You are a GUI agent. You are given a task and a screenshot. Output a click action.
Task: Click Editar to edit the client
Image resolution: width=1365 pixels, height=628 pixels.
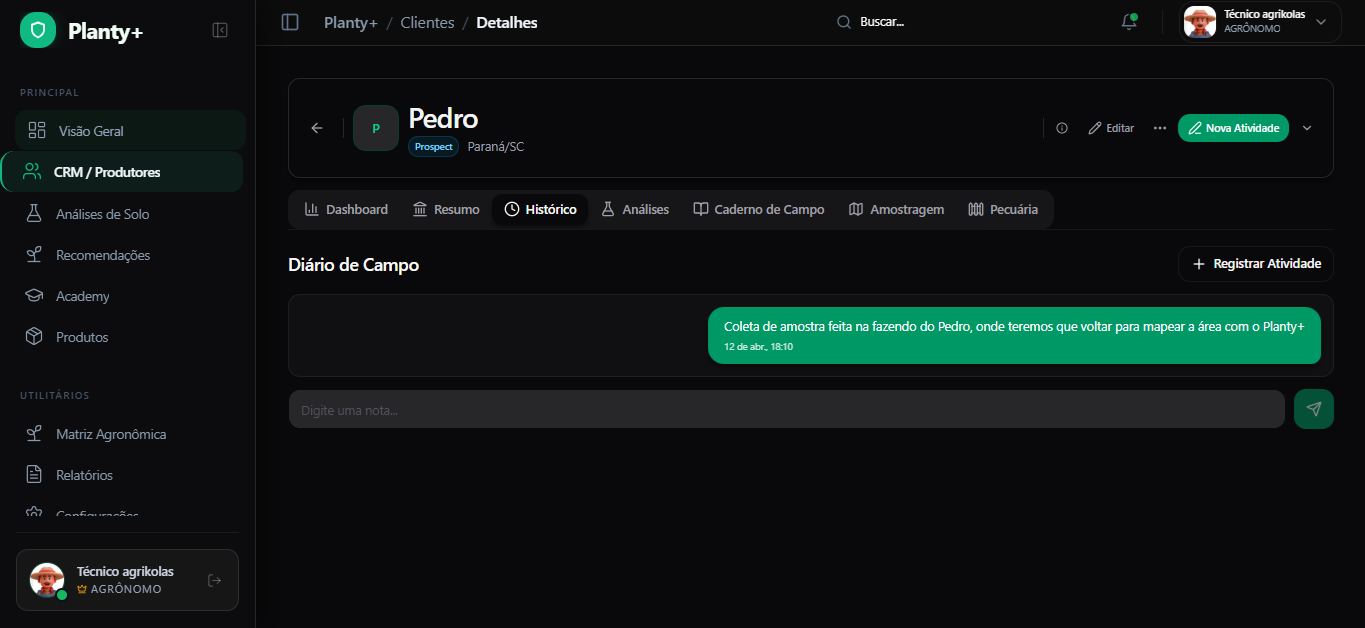point(1111,128)
